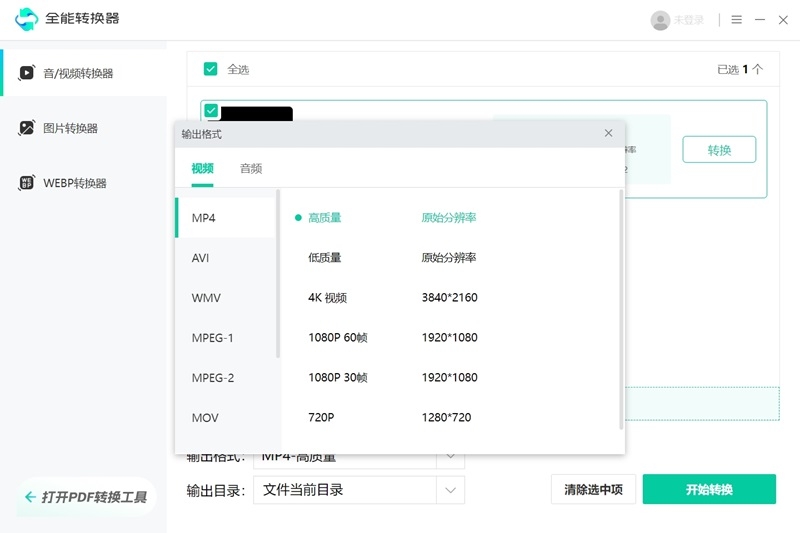Click the 未登录 login text

point(689,20)
